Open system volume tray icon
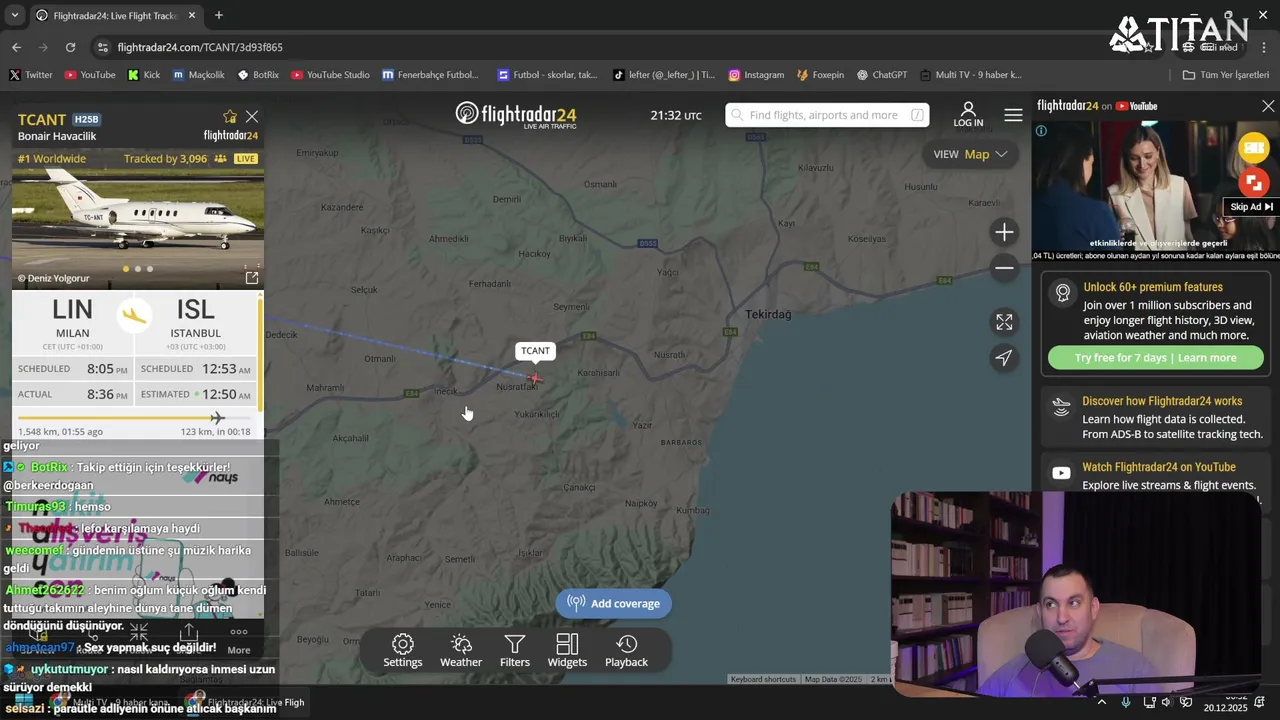 click(x=1167, y=703)
